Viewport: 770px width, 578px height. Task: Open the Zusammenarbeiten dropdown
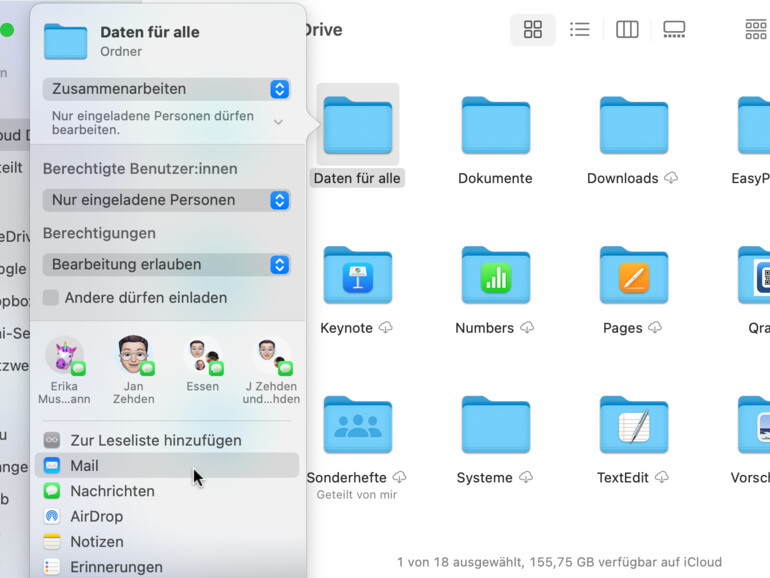pos(167,89)
